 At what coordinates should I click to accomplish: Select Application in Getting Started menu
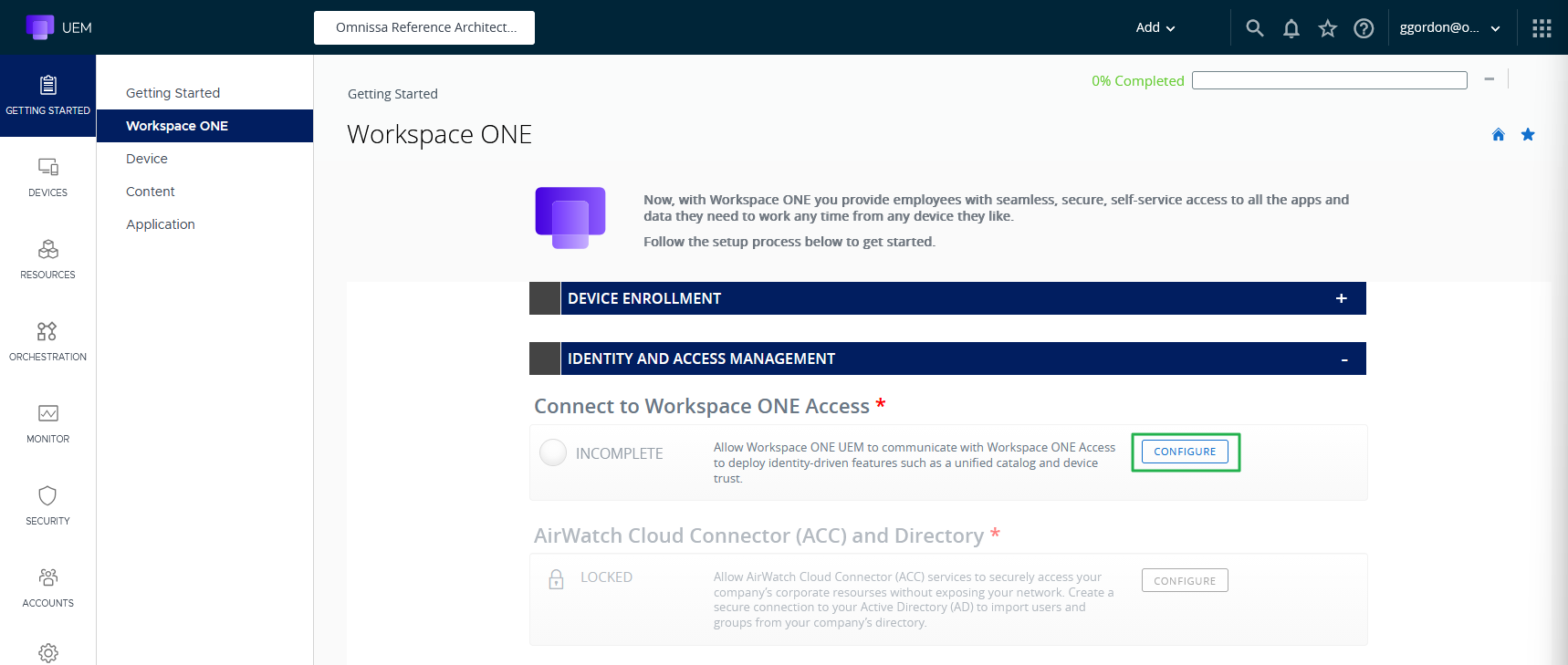click(161, 224)
